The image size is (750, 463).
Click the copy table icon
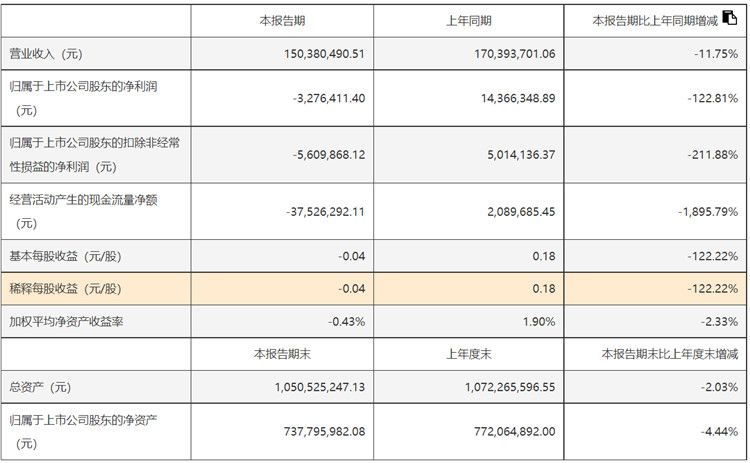click(729, 19)
